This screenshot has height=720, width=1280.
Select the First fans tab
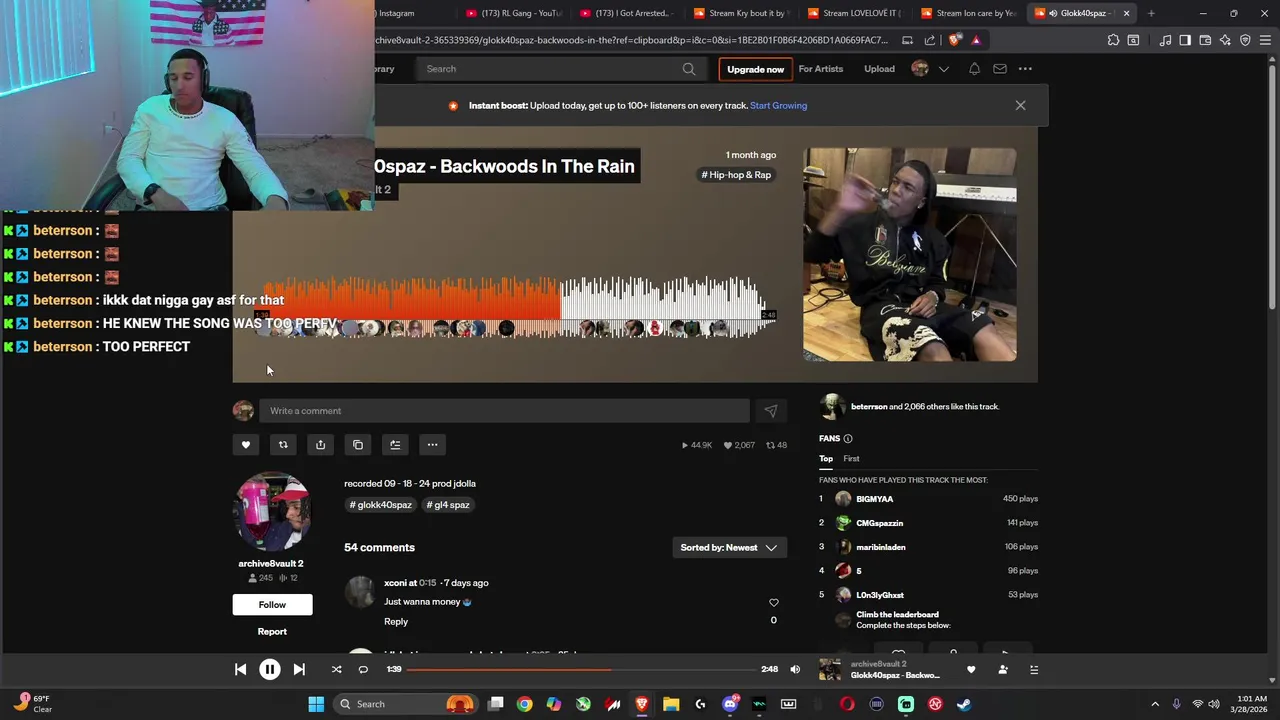click(851, 459)
